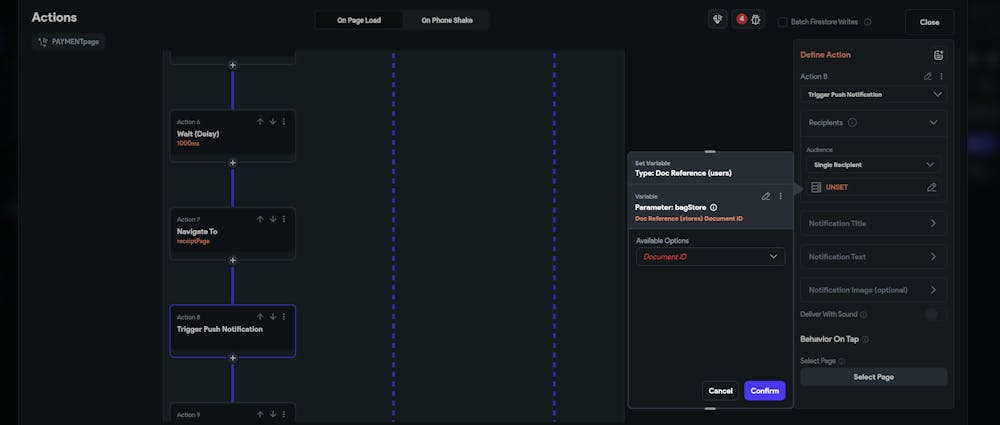1000x425 pixels.
Task: Click the 'Type: Doc Reference (users)' text
Action: tap(683, 173)
